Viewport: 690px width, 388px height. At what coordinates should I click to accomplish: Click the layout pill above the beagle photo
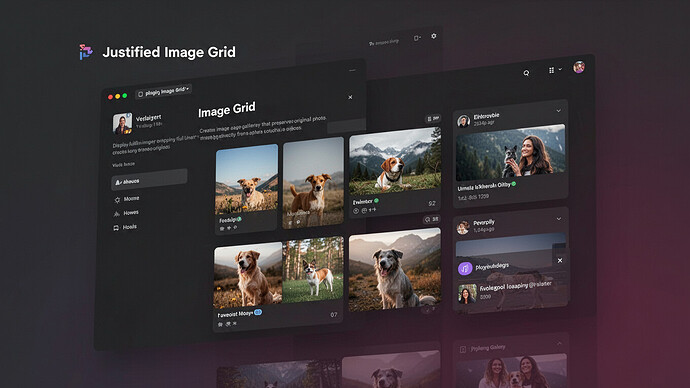tap(433, 118)
